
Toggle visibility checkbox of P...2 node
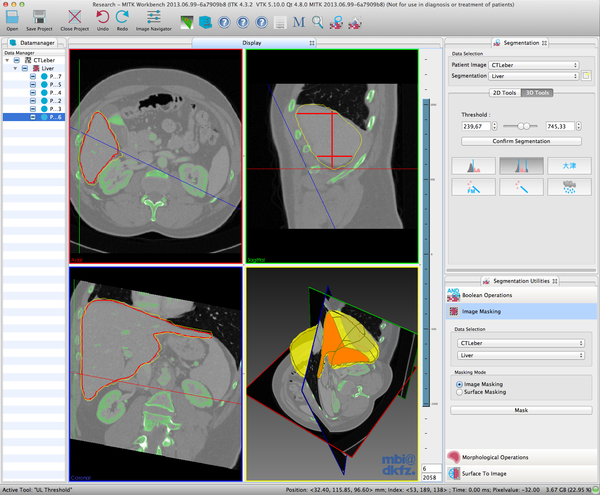(33, 101)
